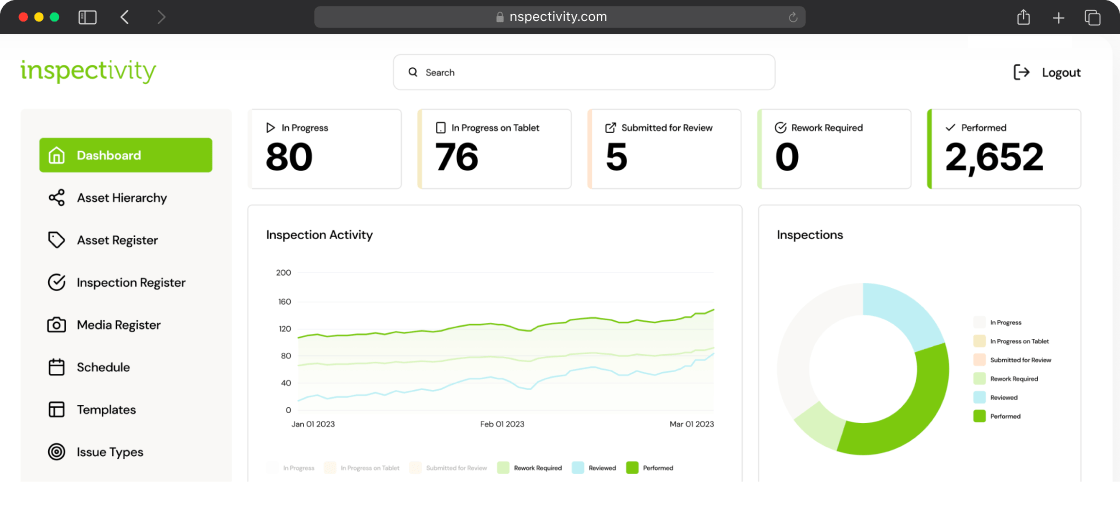Click the Logout arrow icon
Image resolution: width=1120 pixels, height=526 pixels.
[1021, 72]
